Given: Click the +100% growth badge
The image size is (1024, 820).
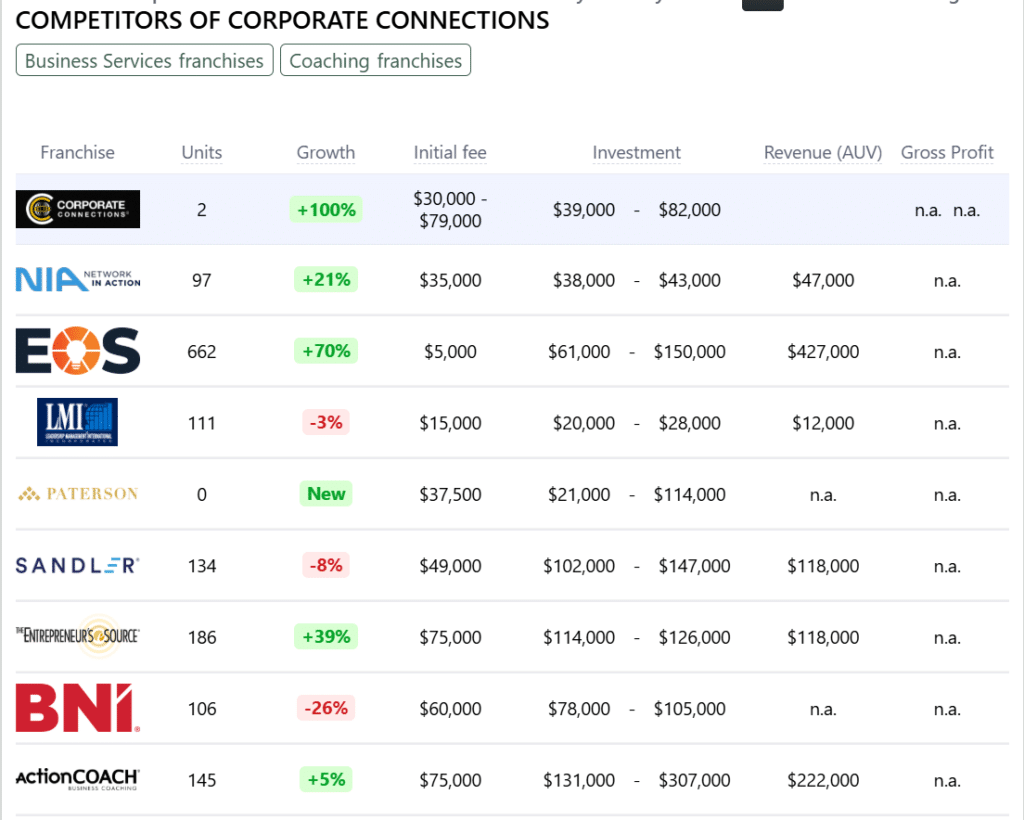Looking at the screenshot, I should (326, 210).
